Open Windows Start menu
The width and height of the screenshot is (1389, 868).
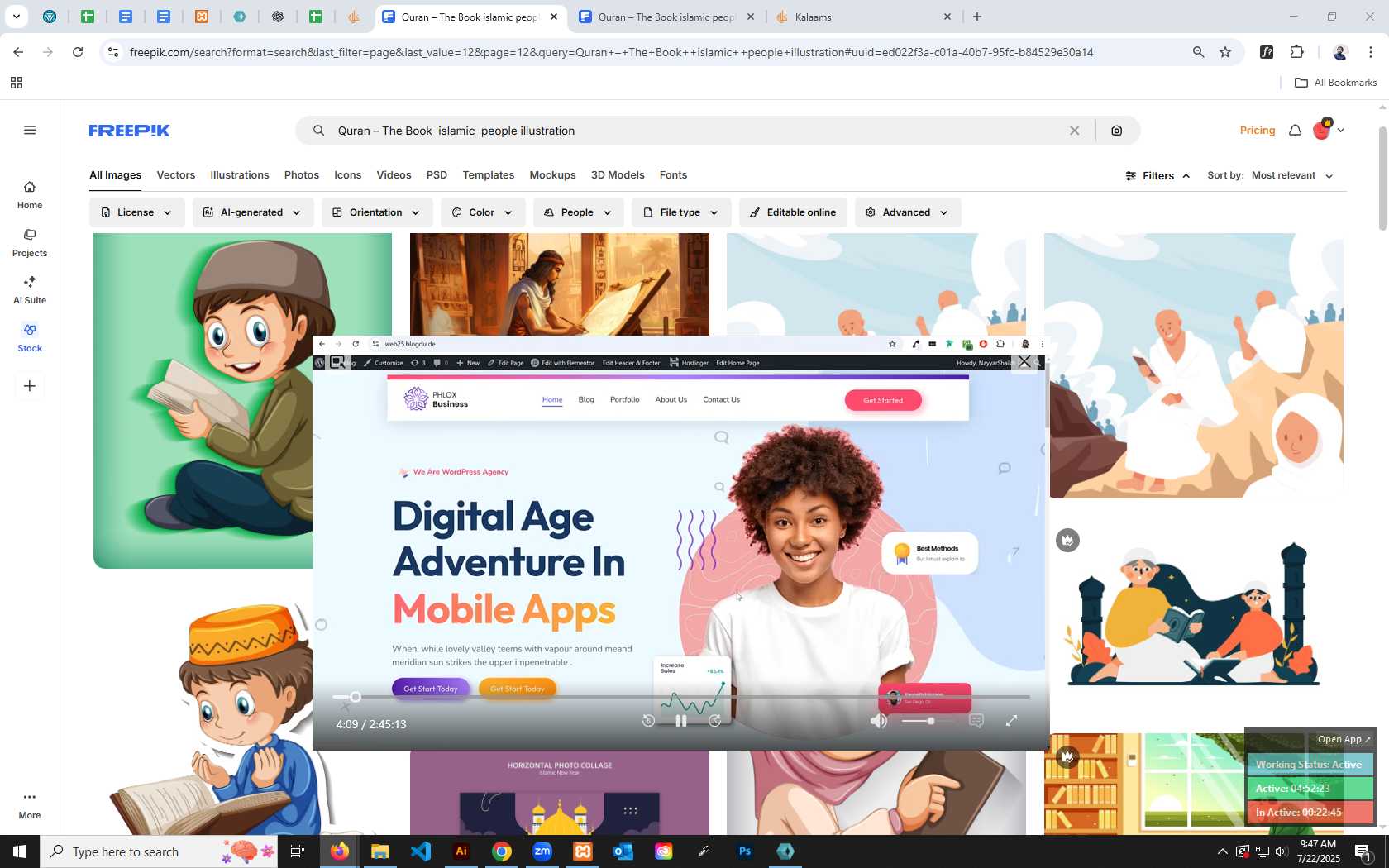[20, 851]
